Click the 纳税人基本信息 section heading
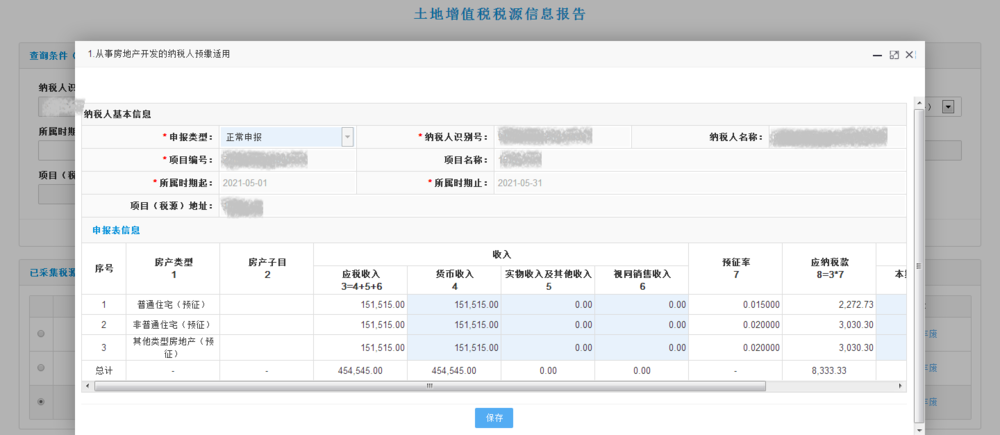Image resolution: width=1000 pixels, height=435 pixels. point(117,115)
